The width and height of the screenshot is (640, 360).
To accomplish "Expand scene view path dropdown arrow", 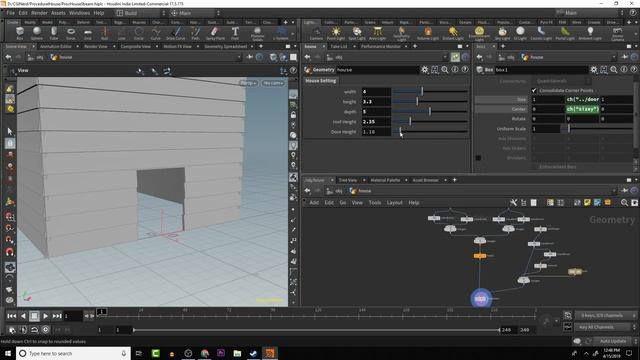I will point(239,57).
